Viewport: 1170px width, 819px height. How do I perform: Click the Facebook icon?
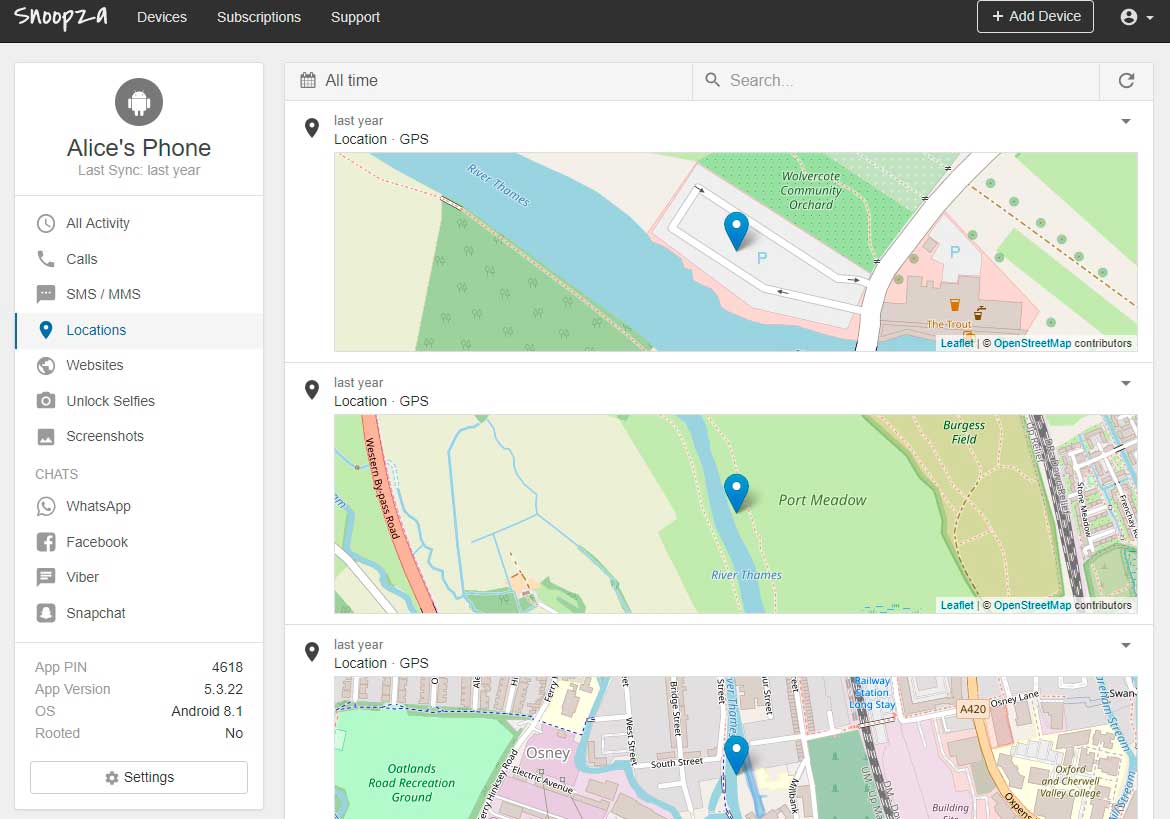(46, 542)
